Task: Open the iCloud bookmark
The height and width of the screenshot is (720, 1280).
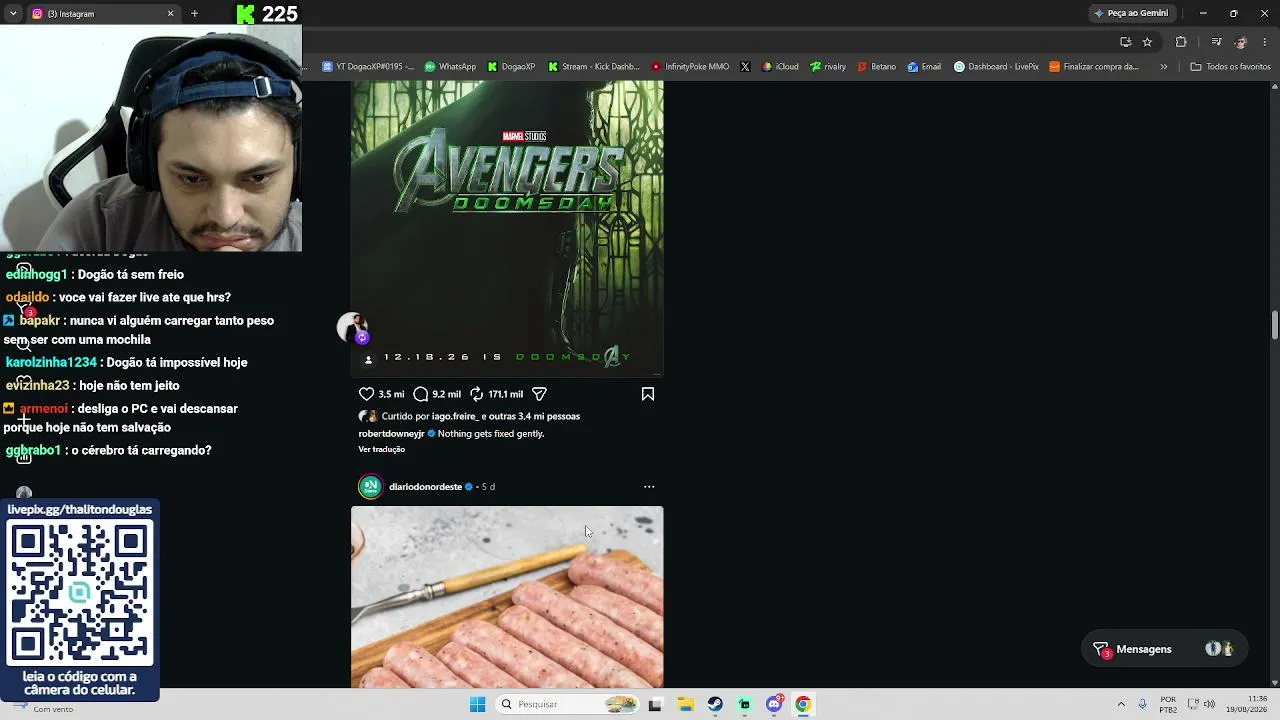Action: (x=780, y=67)
